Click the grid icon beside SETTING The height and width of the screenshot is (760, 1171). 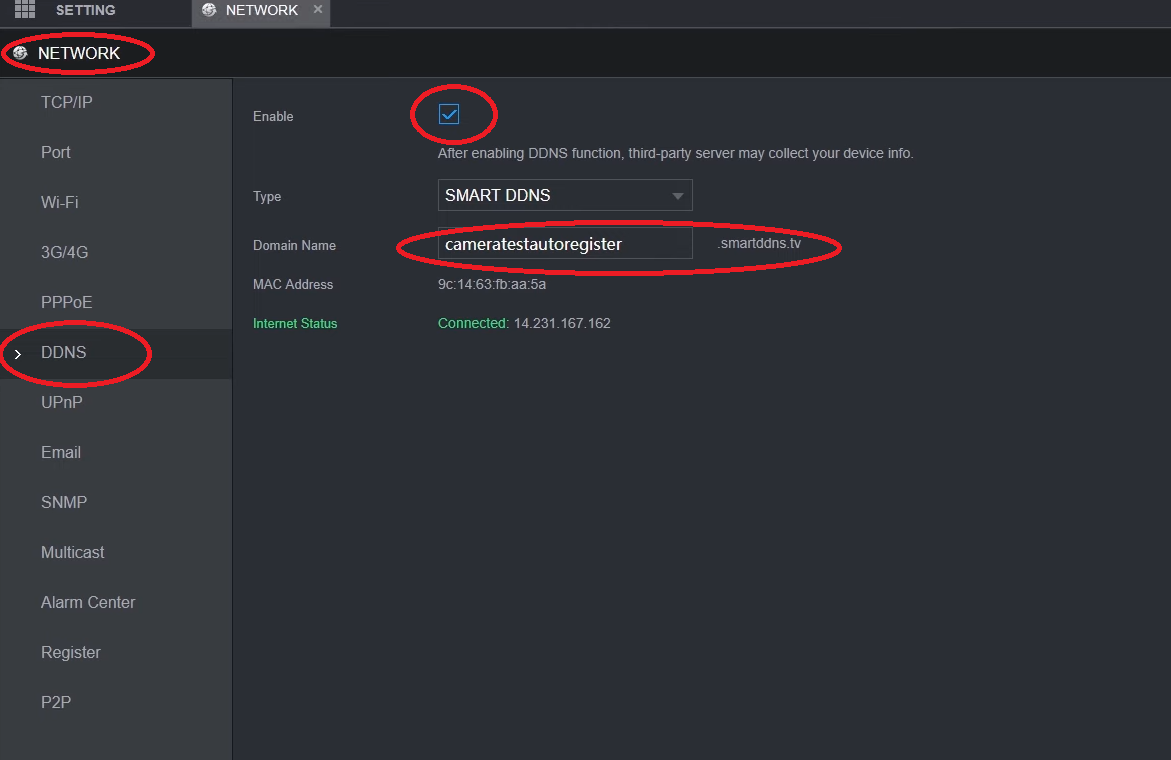coord(25,10)
